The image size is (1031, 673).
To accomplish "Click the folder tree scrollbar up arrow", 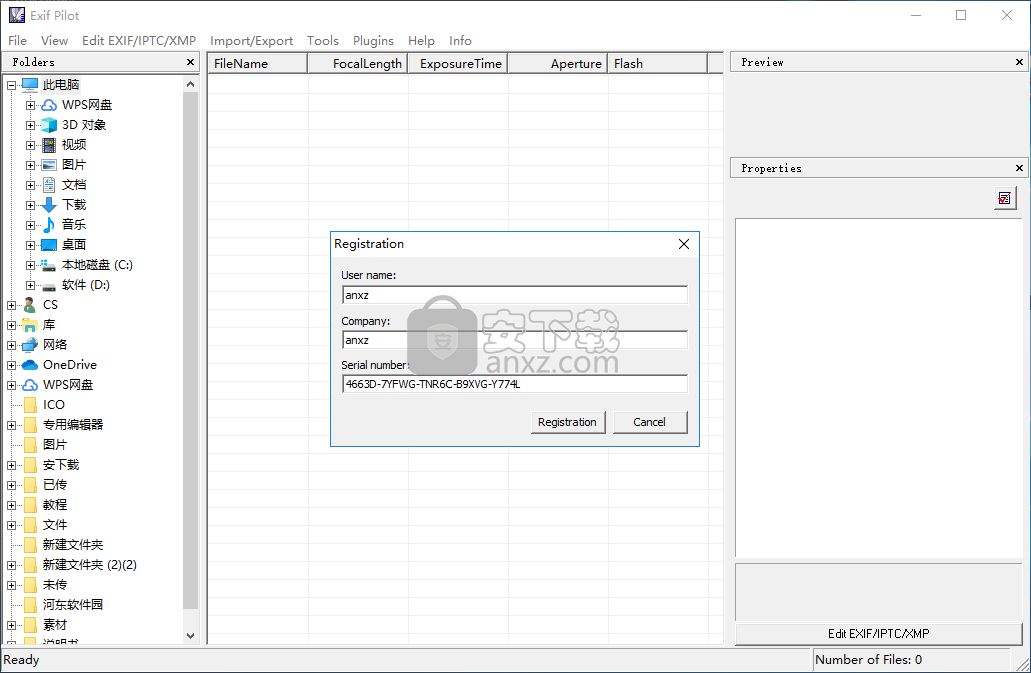I will 191,84.
